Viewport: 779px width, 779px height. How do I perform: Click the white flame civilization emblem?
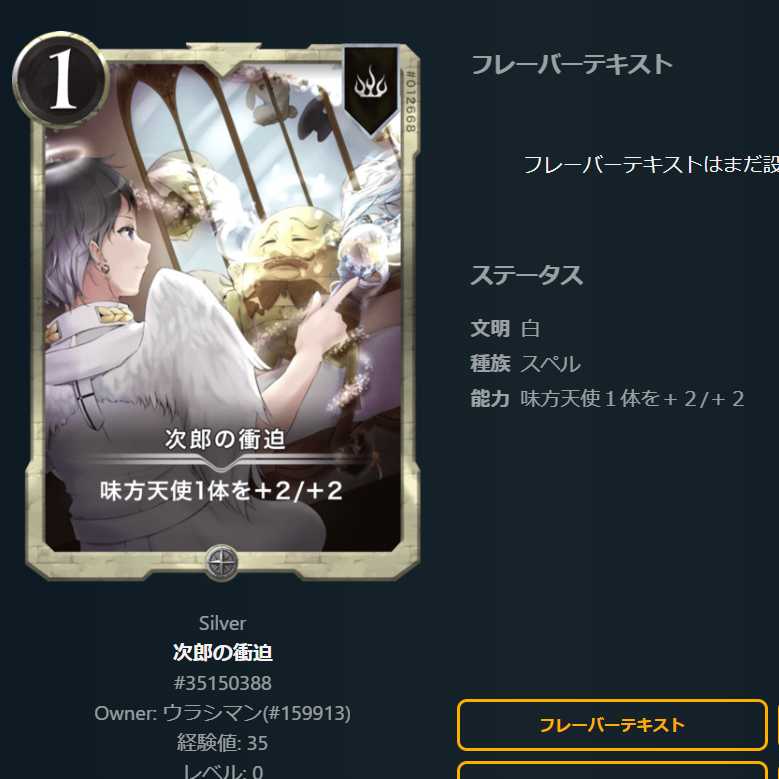click(x=371, y=83)
